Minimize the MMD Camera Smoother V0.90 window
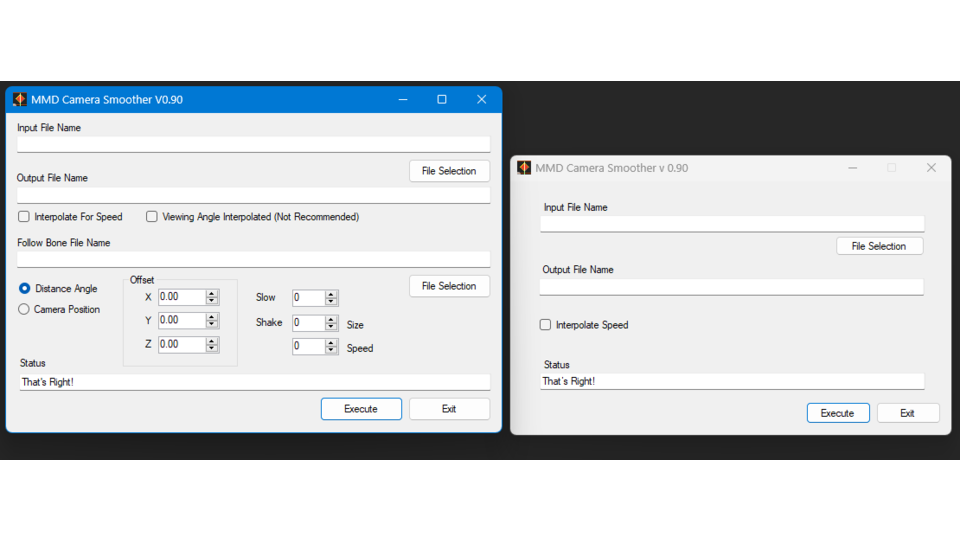Viewport: 960px width, 540px height. [x=403, y=99]
